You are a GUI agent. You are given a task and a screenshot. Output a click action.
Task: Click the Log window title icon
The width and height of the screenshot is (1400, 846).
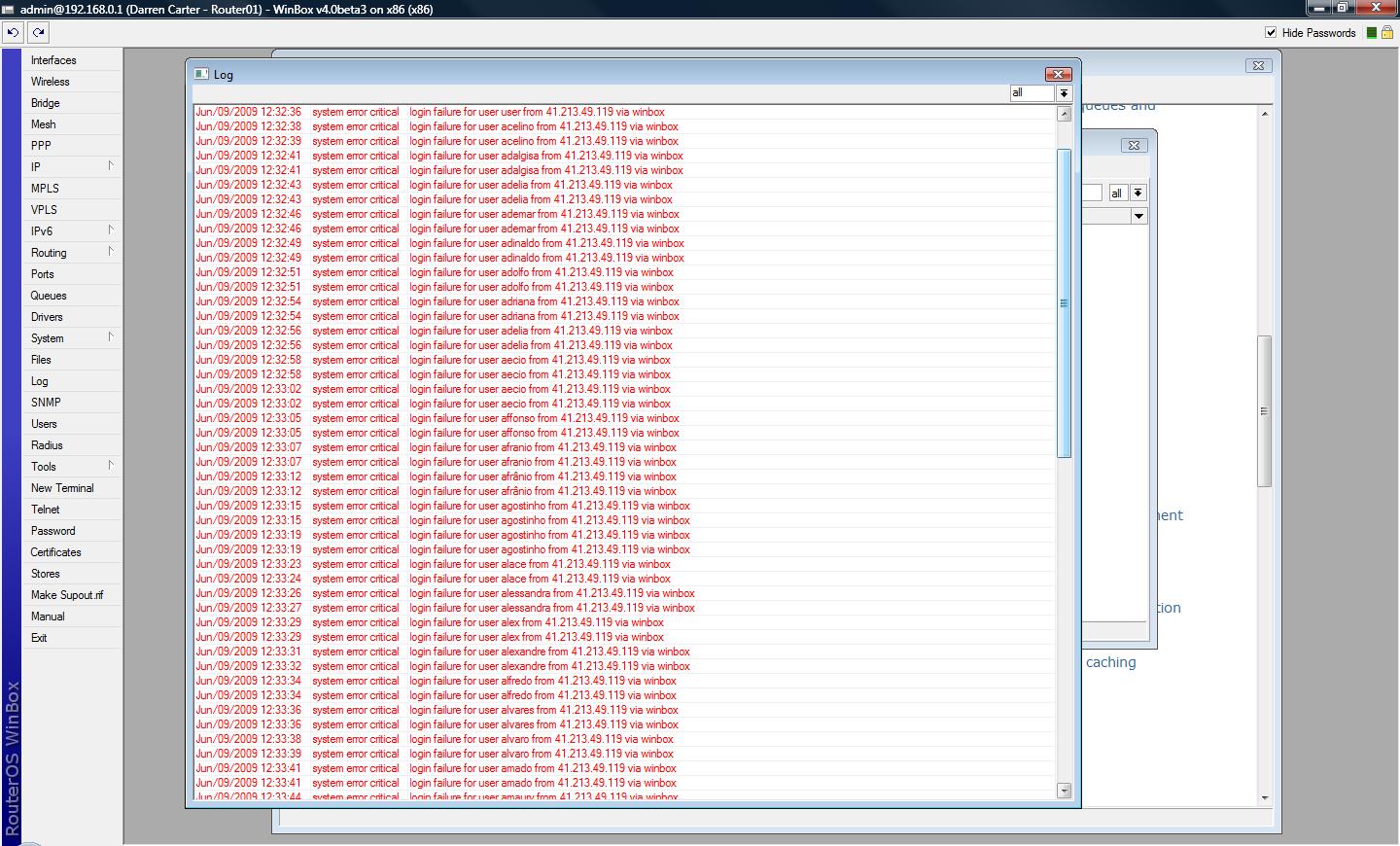201,74
